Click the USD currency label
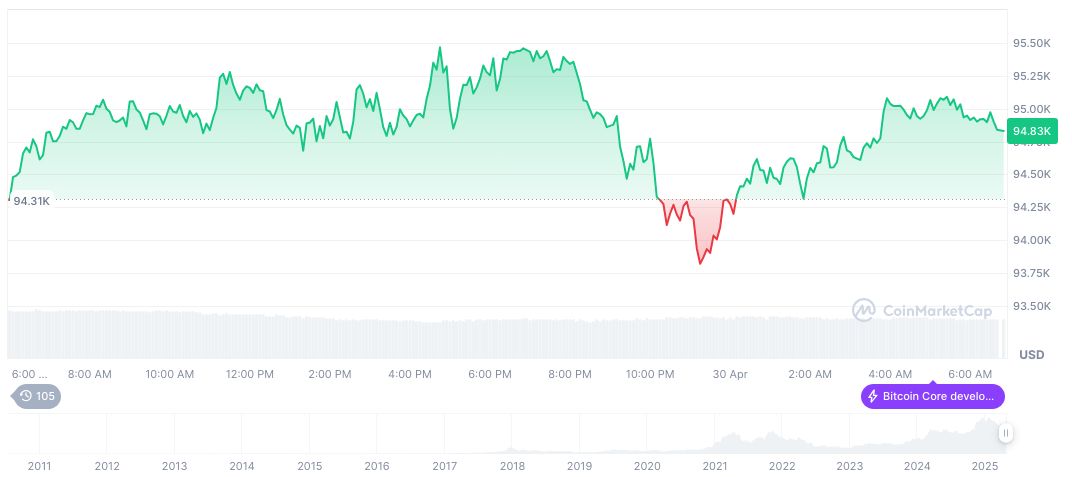The height and width of the screenshot is (477, 1072). coord(1031,355)
